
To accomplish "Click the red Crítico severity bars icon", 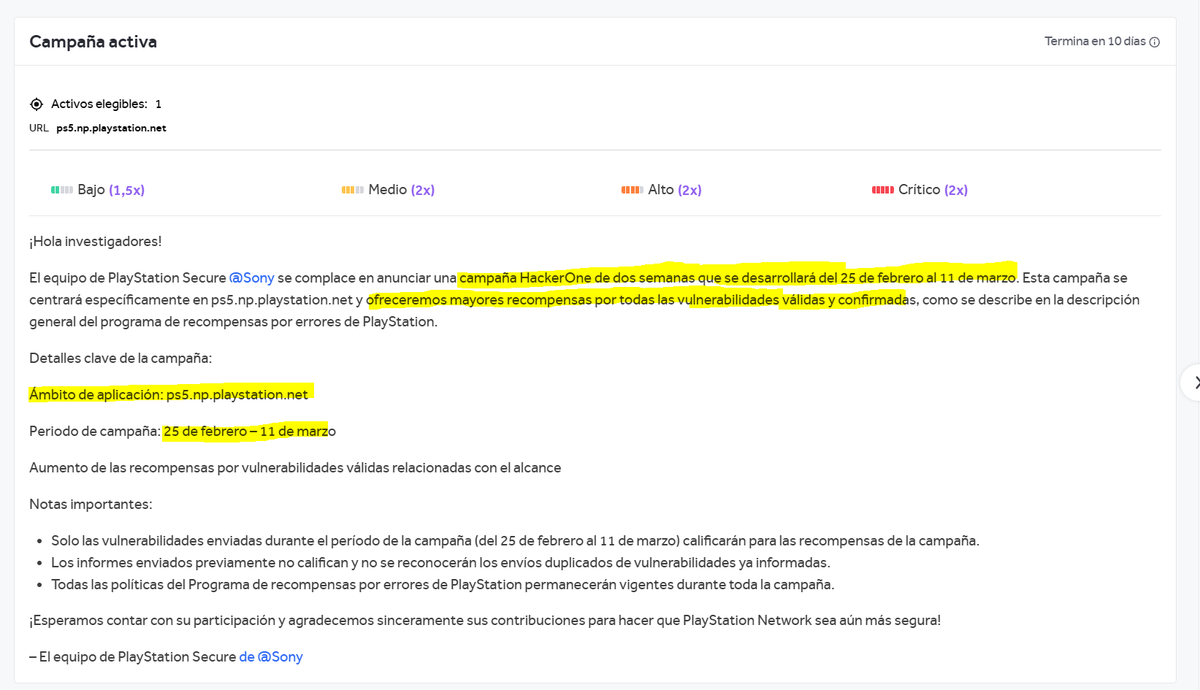I will pyautogui.click(x=883, y=190).
